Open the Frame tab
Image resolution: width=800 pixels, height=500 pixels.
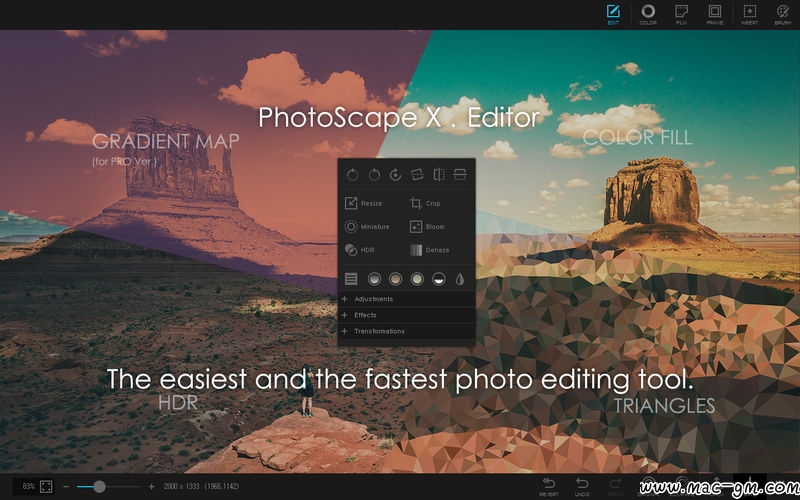pyautogui.click(x=715, y=15)
